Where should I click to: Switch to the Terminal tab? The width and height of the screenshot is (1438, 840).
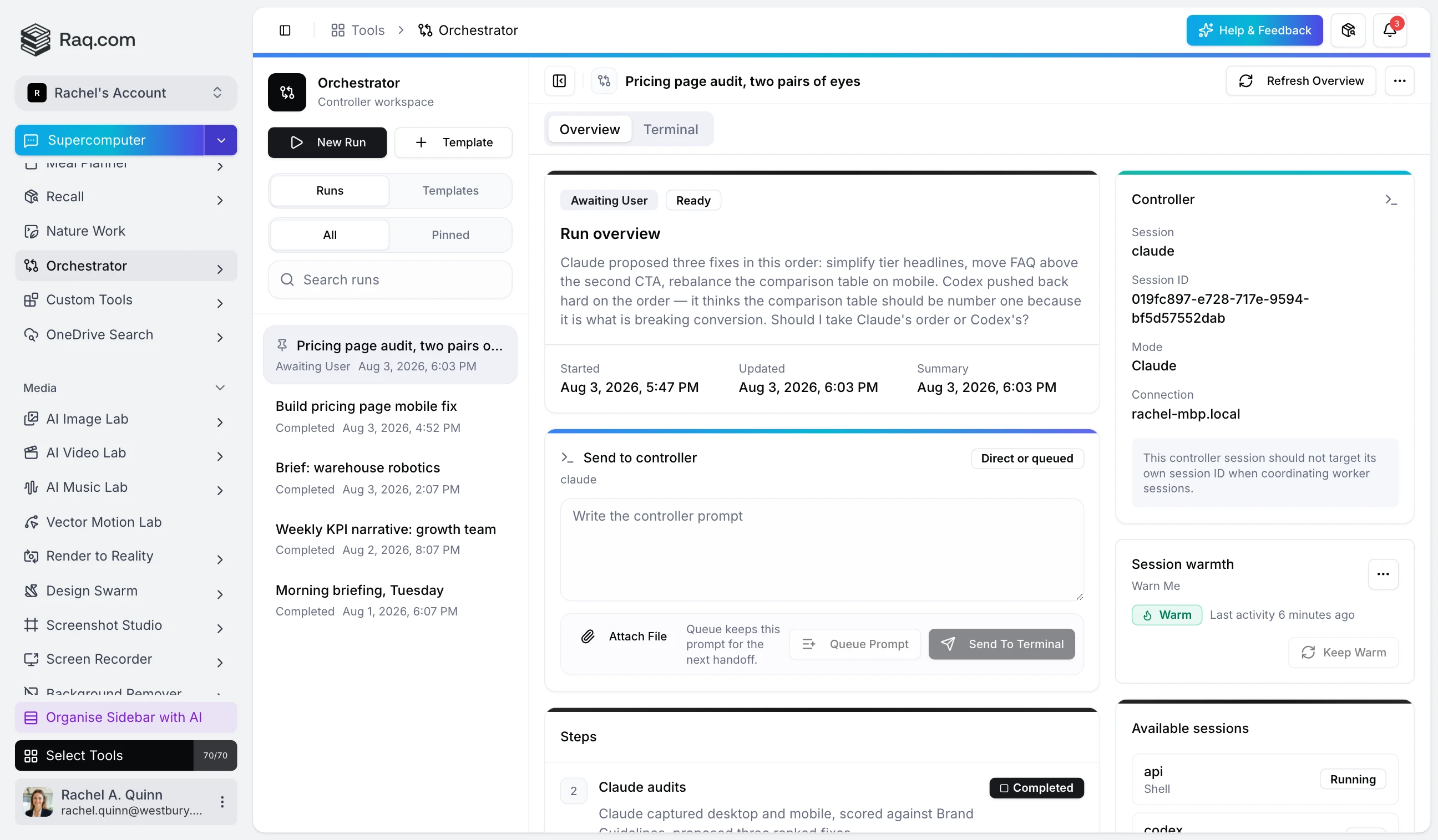pyautogui.click(x=671, y=129)
